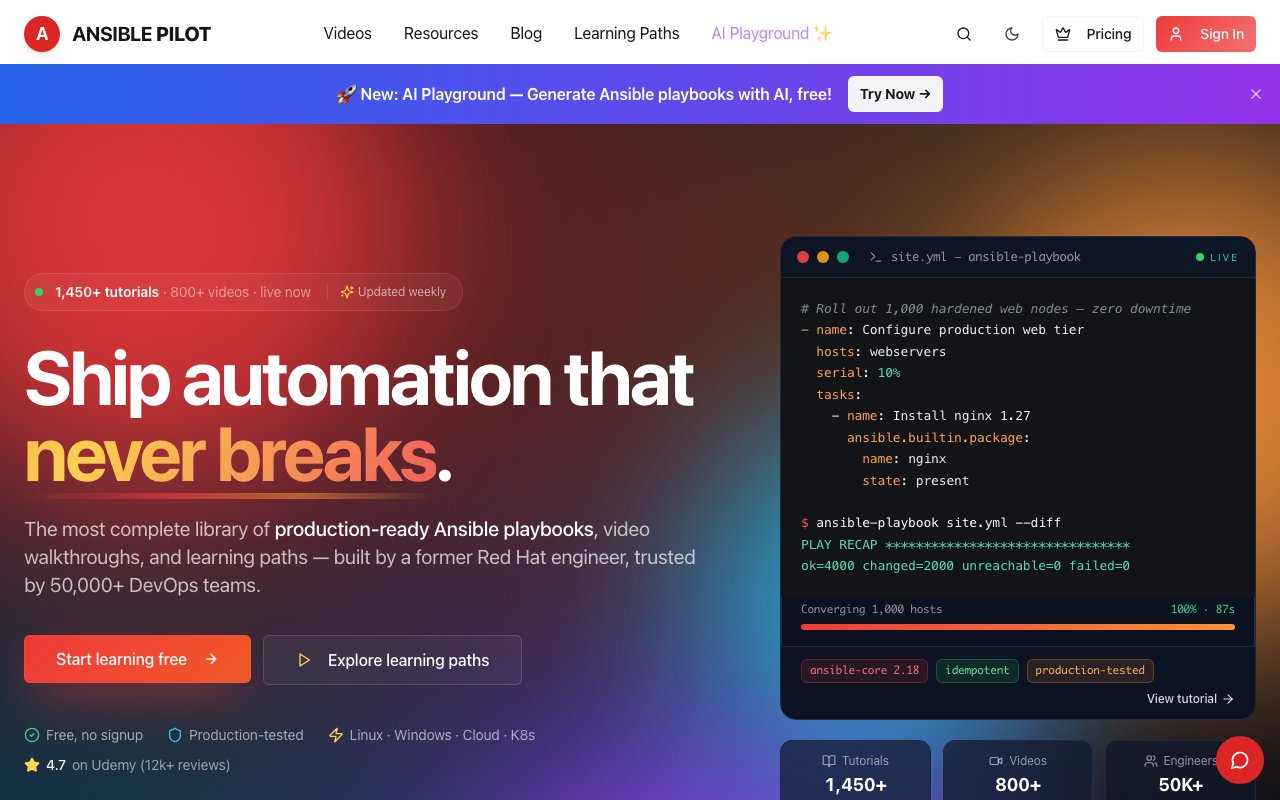Click the Converging hosts progress bar

tap(1018, 627)
